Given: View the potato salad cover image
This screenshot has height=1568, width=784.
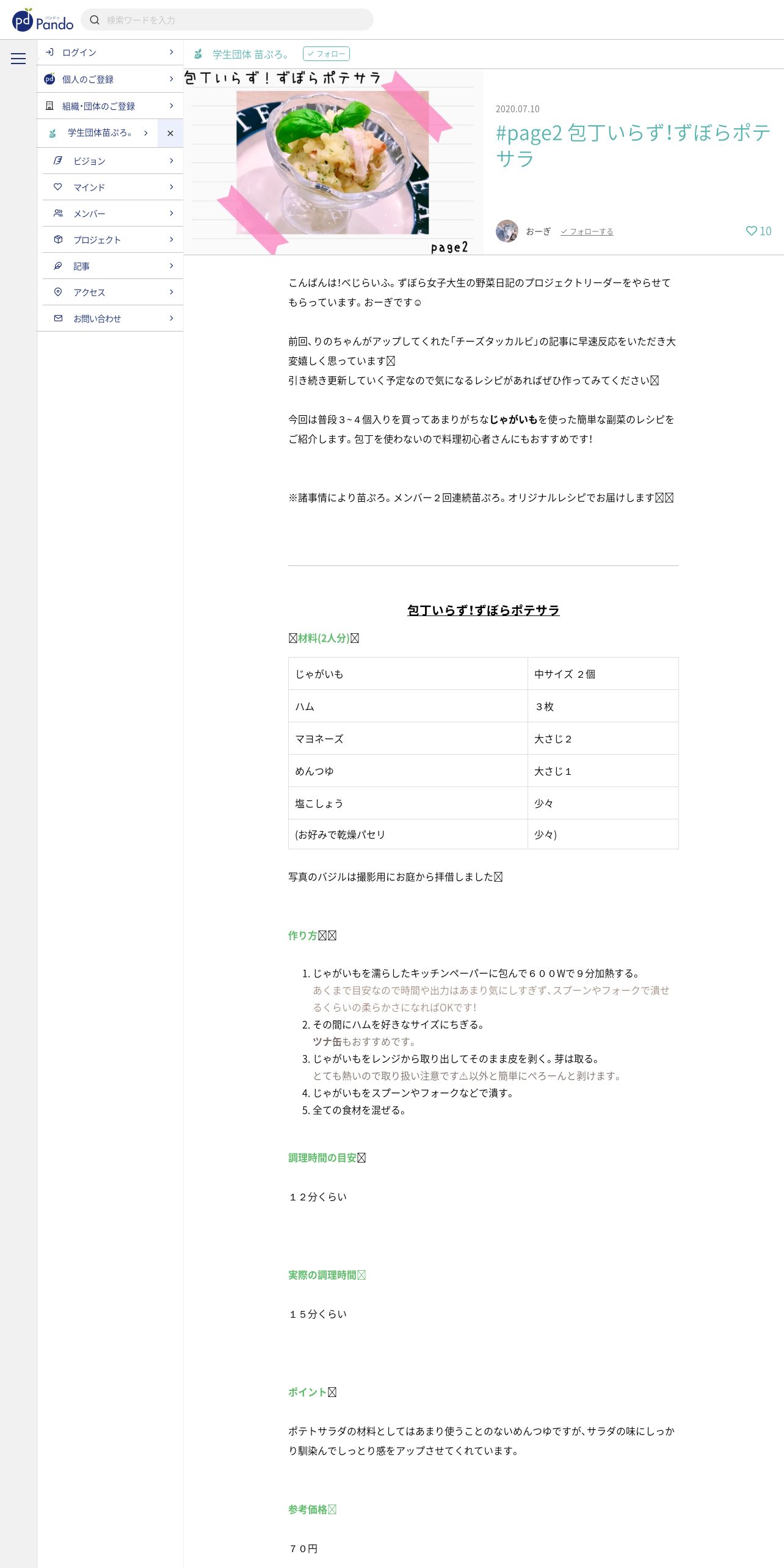Looking at the screenshot, I should 333,162.
